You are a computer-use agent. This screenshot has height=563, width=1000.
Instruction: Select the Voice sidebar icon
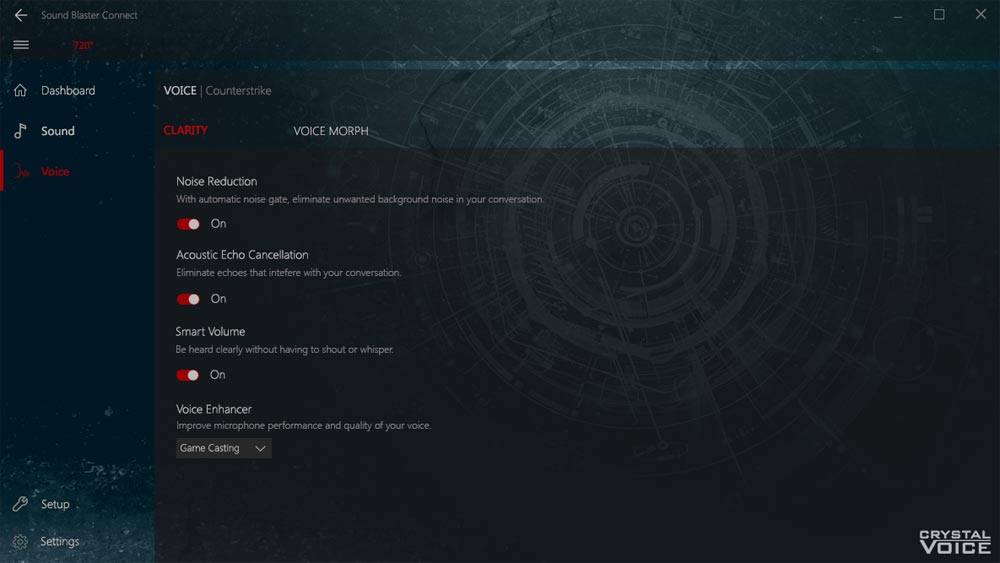[21, 172]
